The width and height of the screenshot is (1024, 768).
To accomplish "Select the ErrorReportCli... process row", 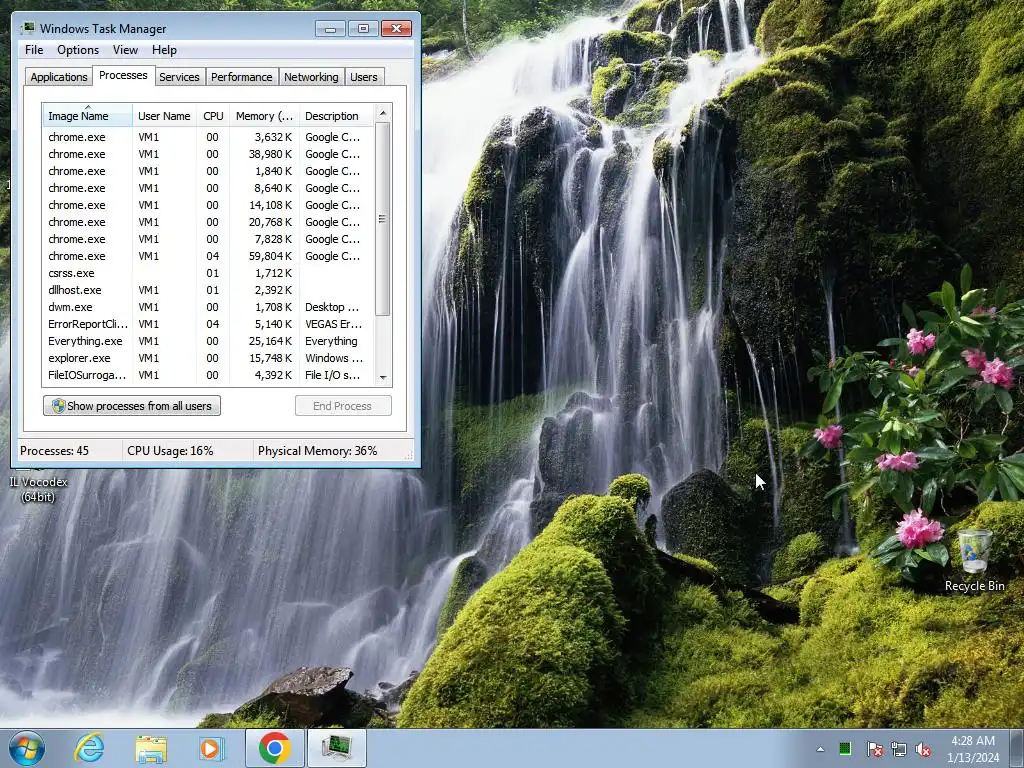I will (x=208, y=324).
